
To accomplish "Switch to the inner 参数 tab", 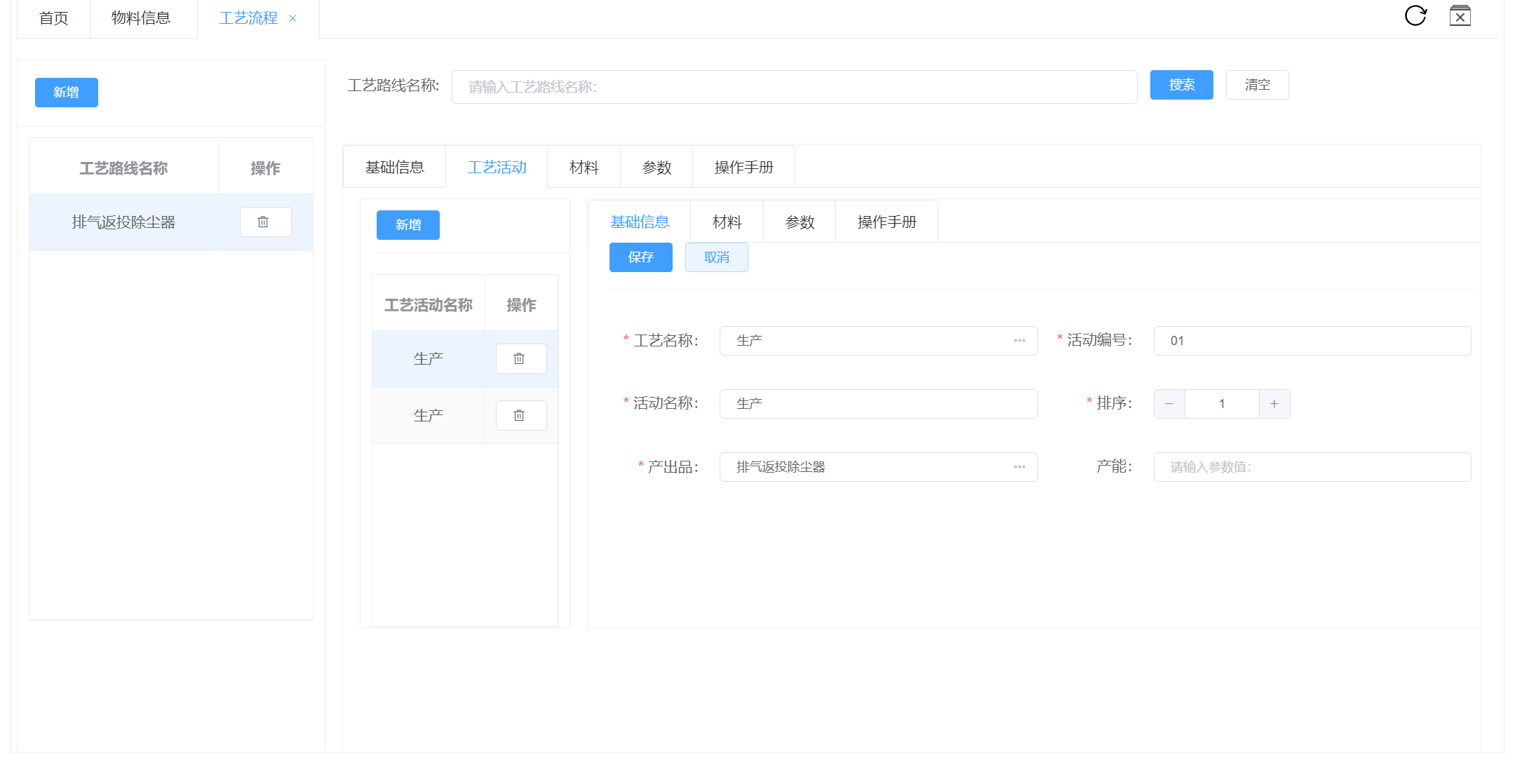I will tap(800, 222).
